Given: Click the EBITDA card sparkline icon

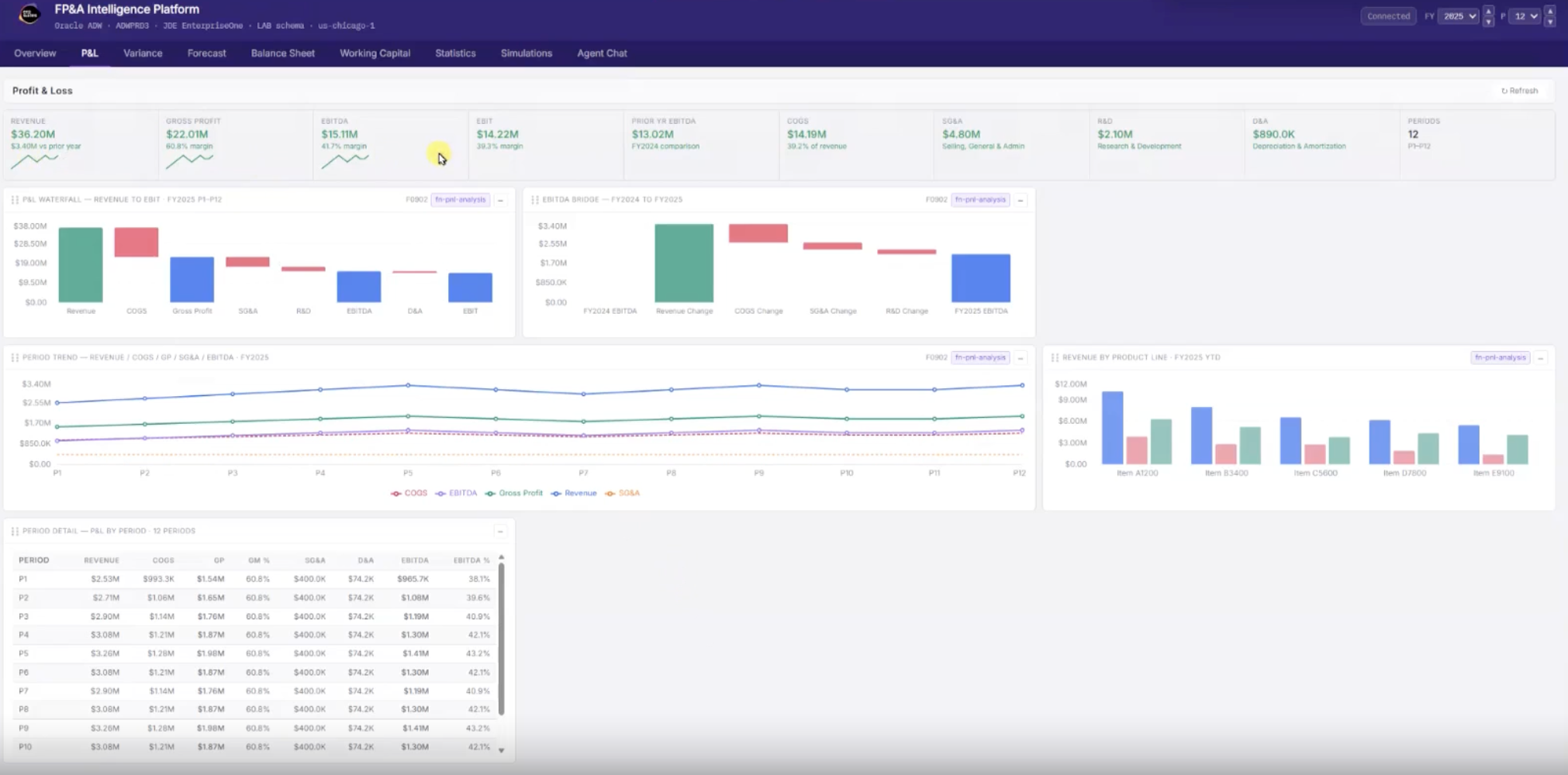Looking at the screenshot, I should [x=344, y=161].
